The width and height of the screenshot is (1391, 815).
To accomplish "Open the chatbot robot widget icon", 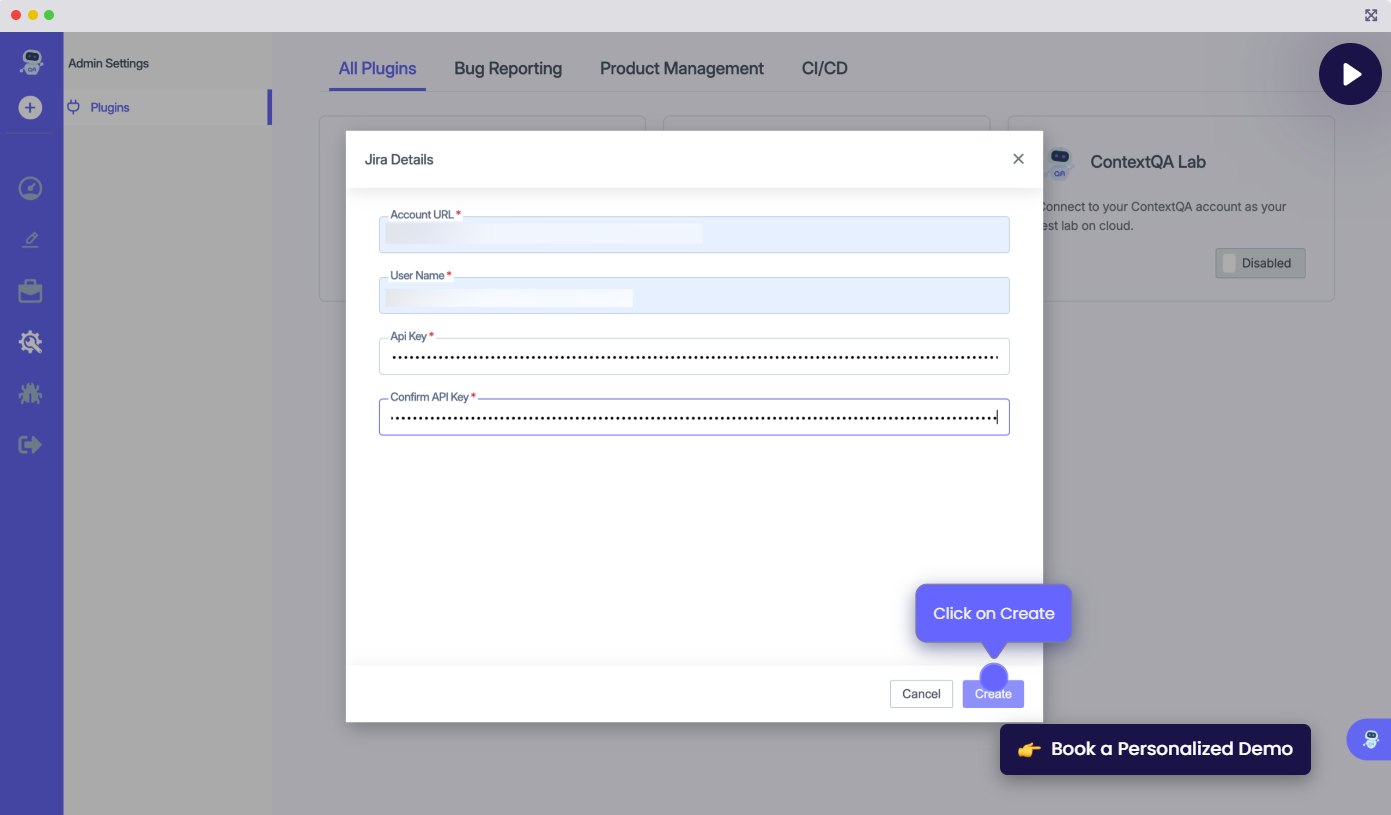I will [x=1370, y=740].
